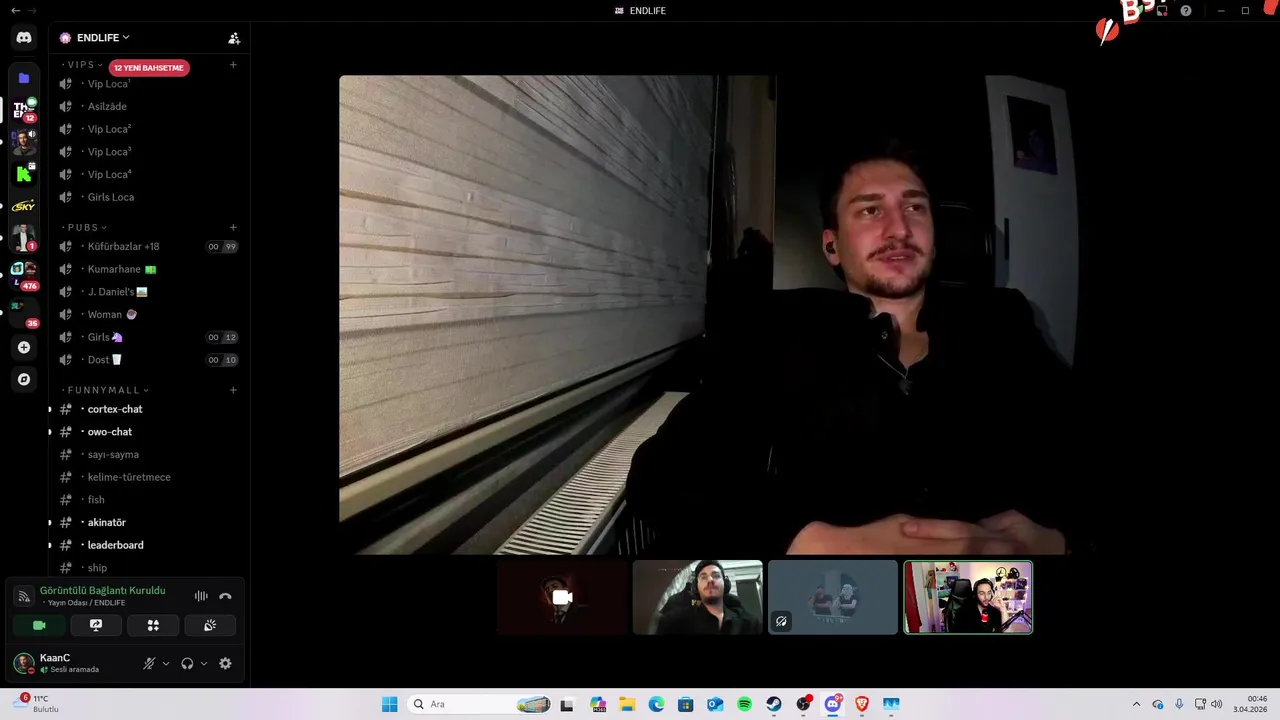Viewport: 1280px width, 720px height.
Task: Click Görüntülü Bağlantı Kuruldu status text
Action: (102, 591)
